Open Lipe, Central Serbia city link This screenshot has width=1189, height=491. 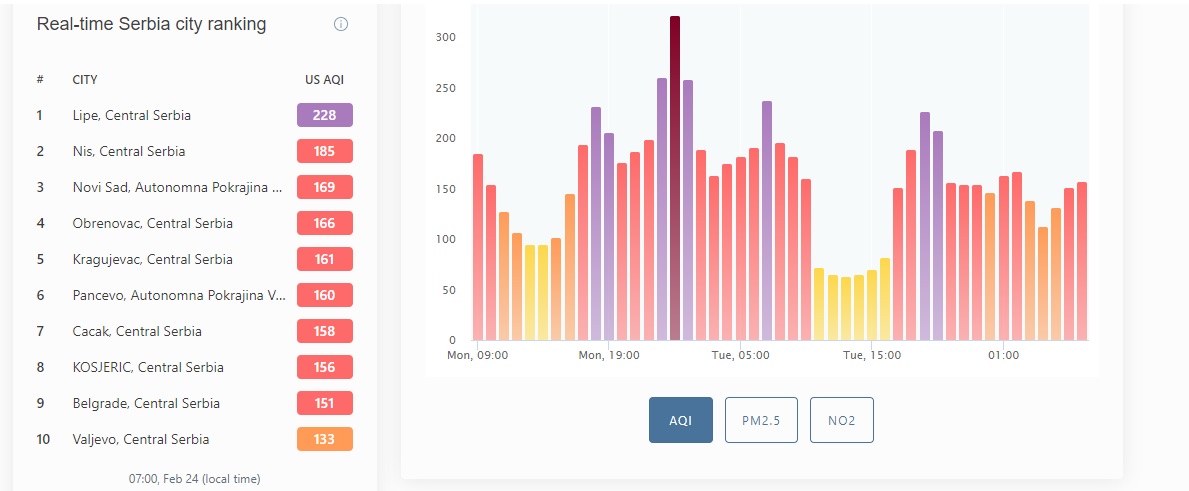(x=132, y=115)
